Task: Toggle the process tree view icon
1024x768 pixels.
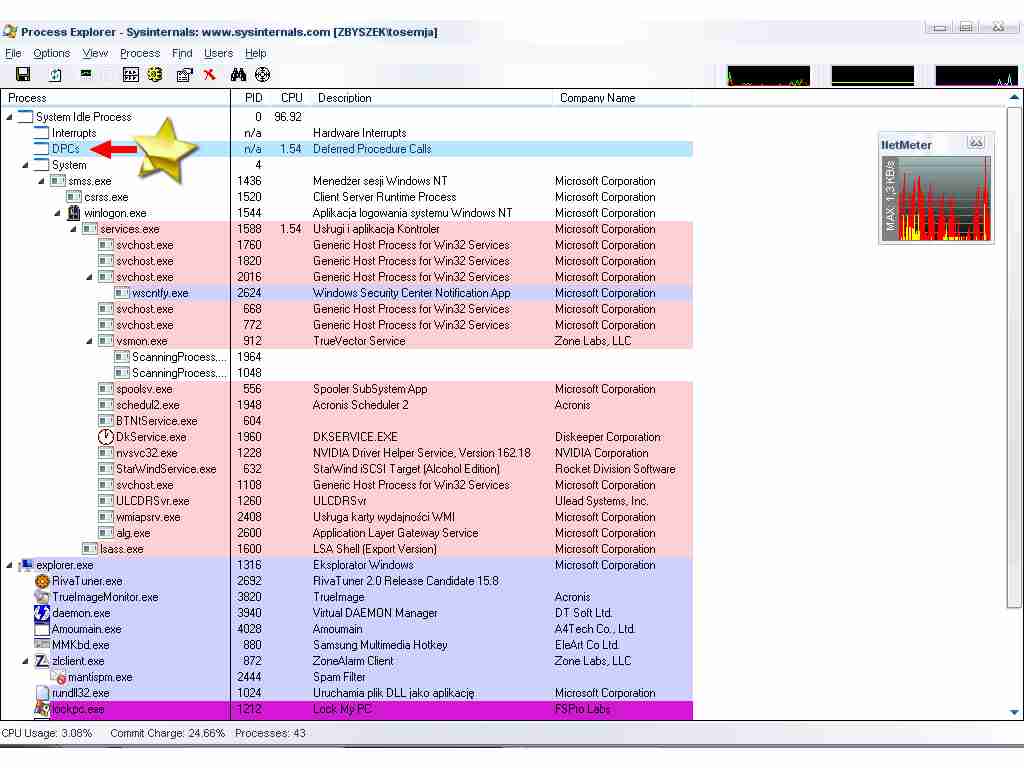Action: [131, 74]
